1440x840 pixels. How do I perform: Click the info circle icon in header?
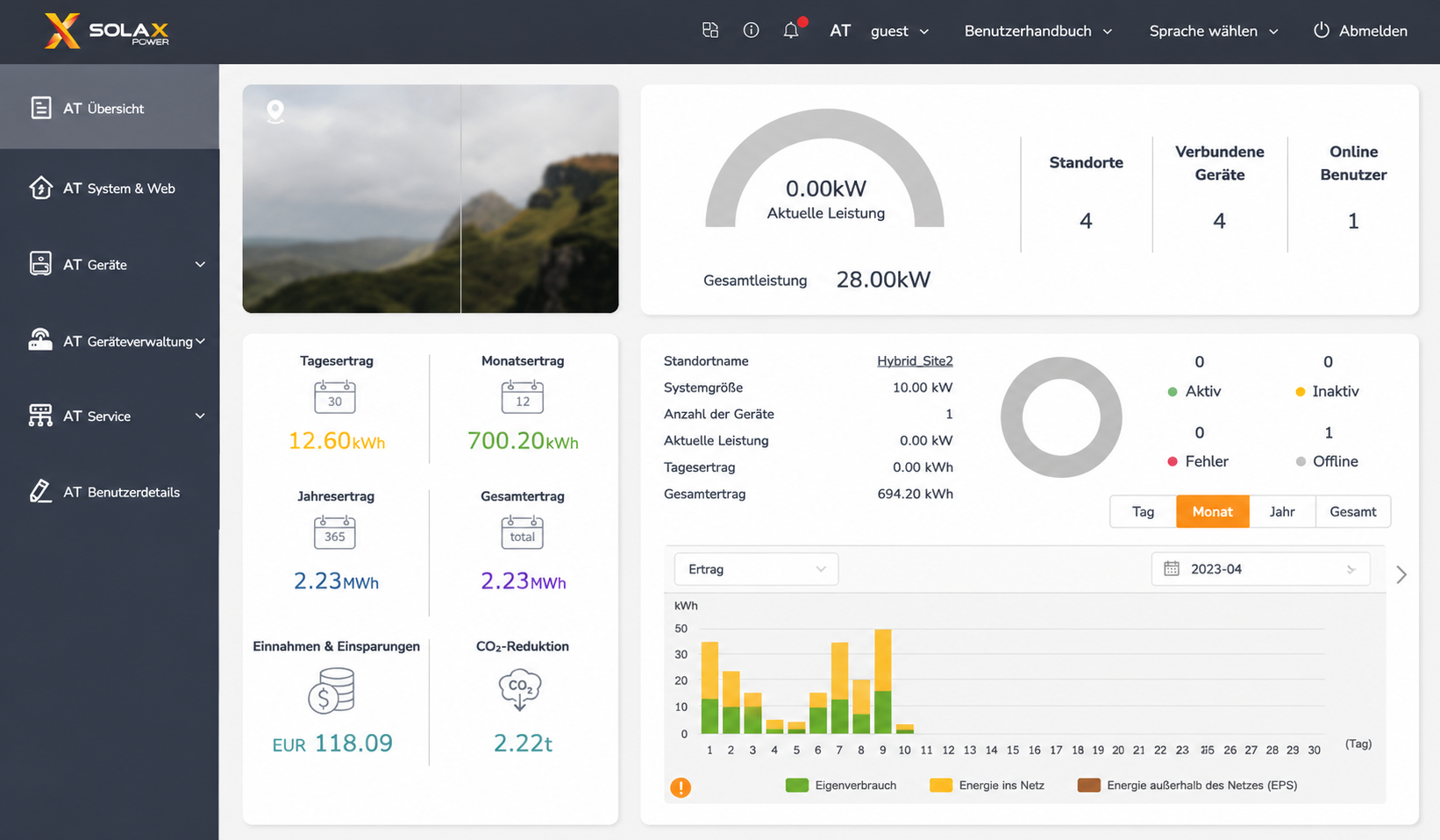(x=751, y=30)
